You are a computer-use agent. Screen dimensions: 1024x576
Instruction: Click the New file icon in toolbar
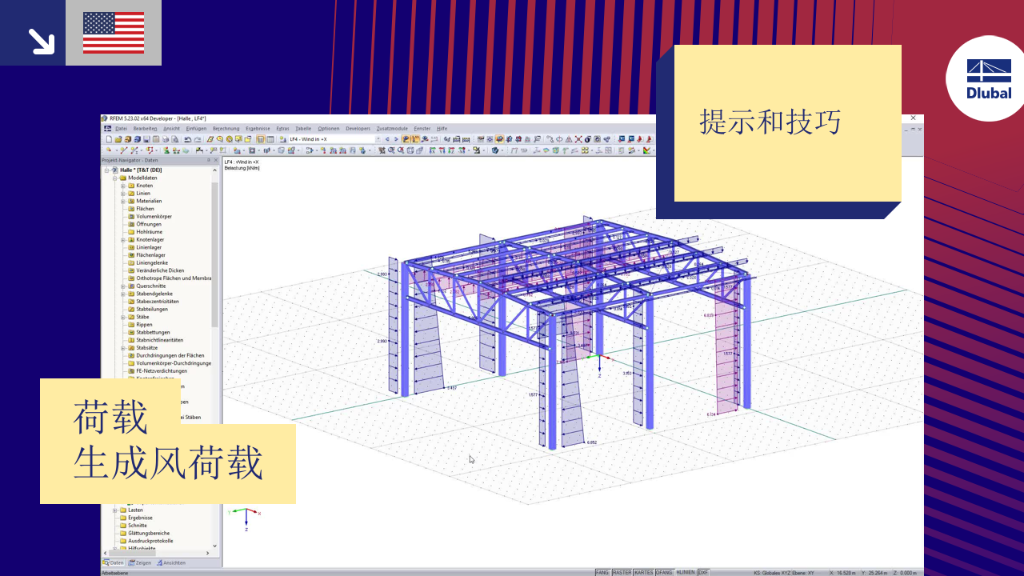click(109, 139)
